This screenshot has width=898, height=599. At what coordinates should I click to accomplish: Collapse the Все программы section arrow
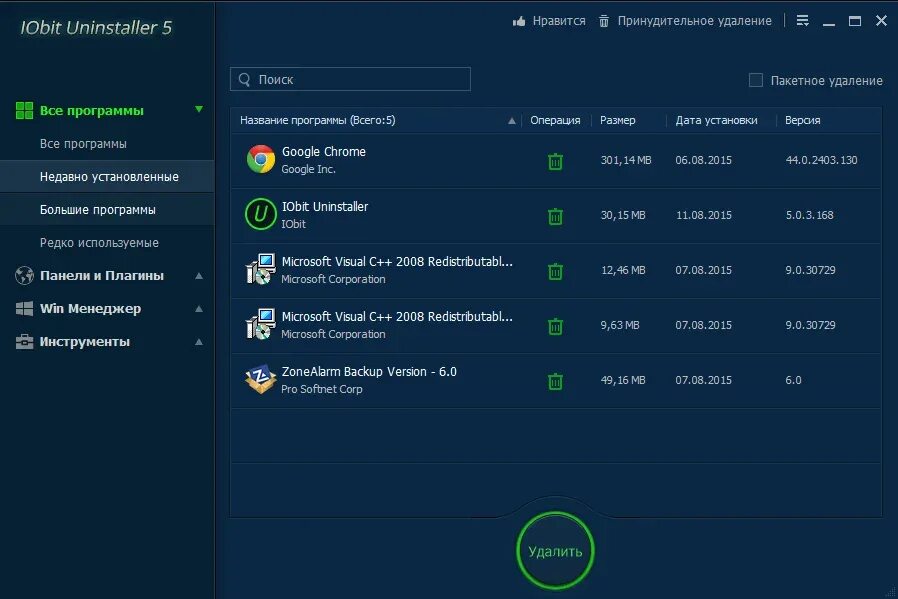[x=199, y=109]
